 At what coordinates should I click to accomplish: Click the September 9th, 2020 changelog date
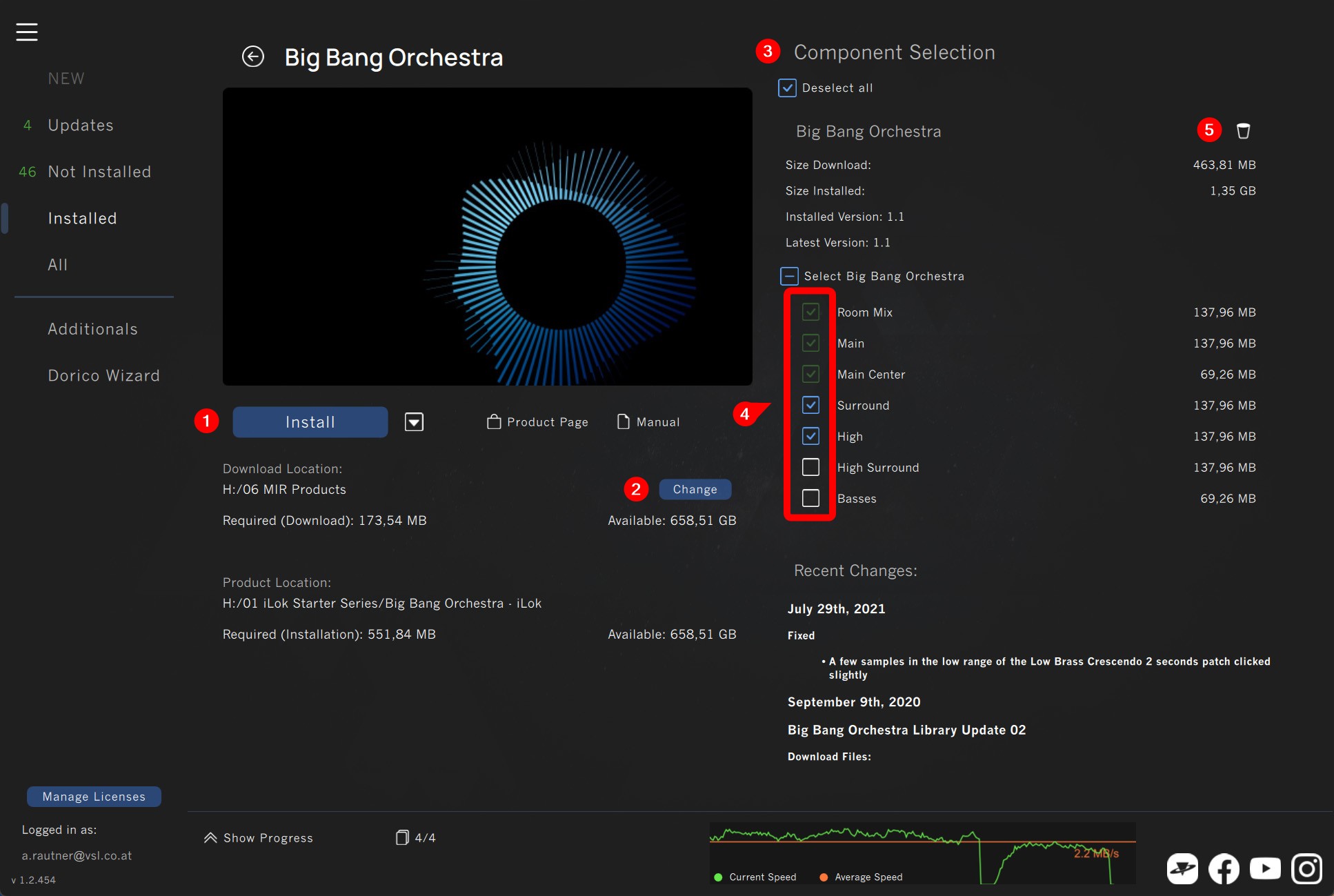pyautogui.click(x=854, y=701)
